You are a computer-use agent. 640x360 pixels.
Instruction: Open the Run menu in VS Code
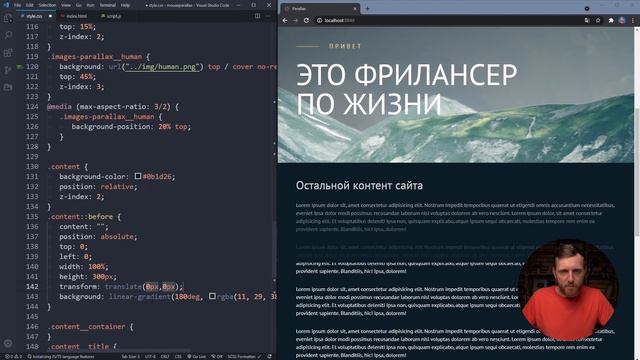(91, 5)
